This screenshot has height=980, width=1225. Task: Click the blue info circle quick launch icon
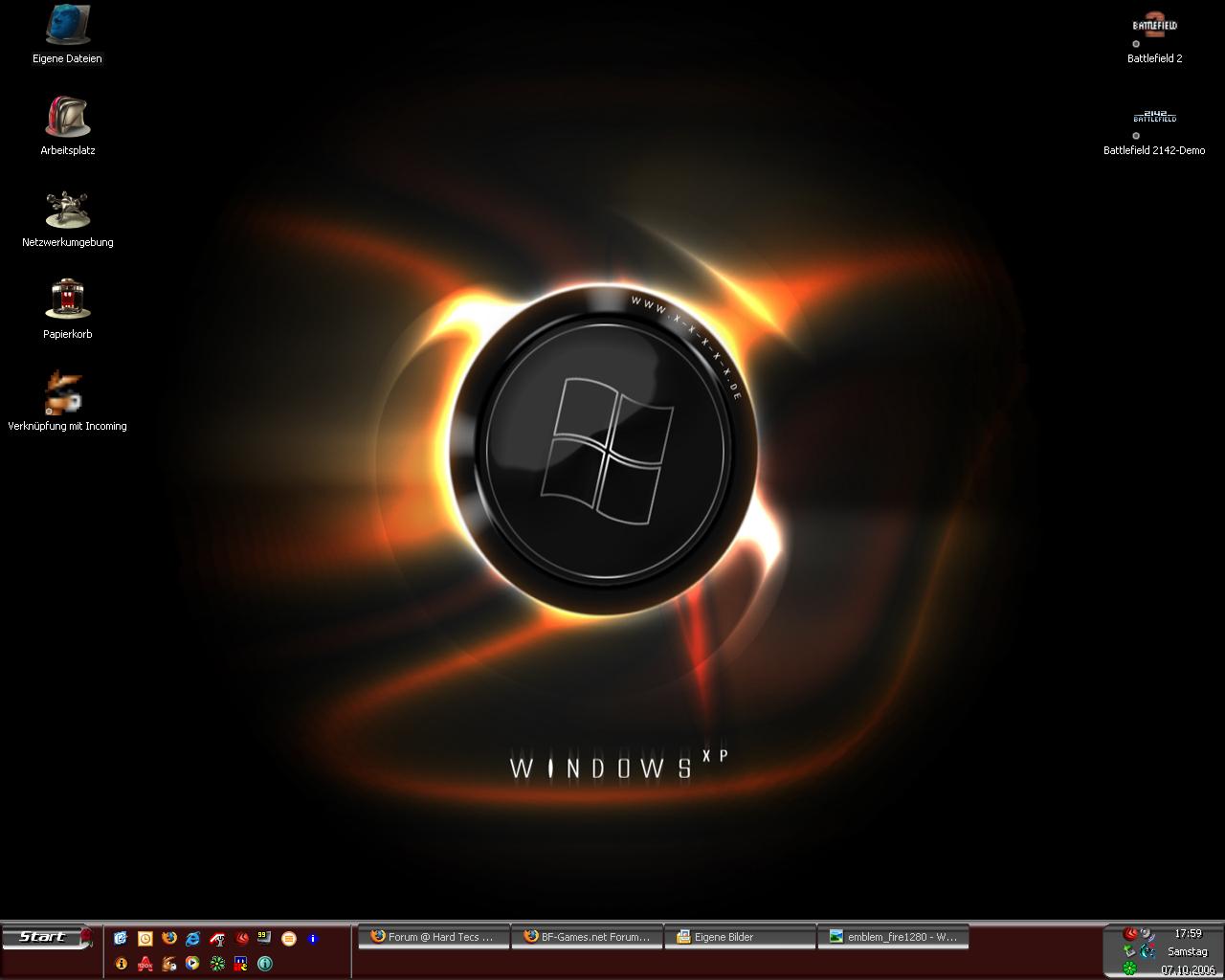point(313,939)
